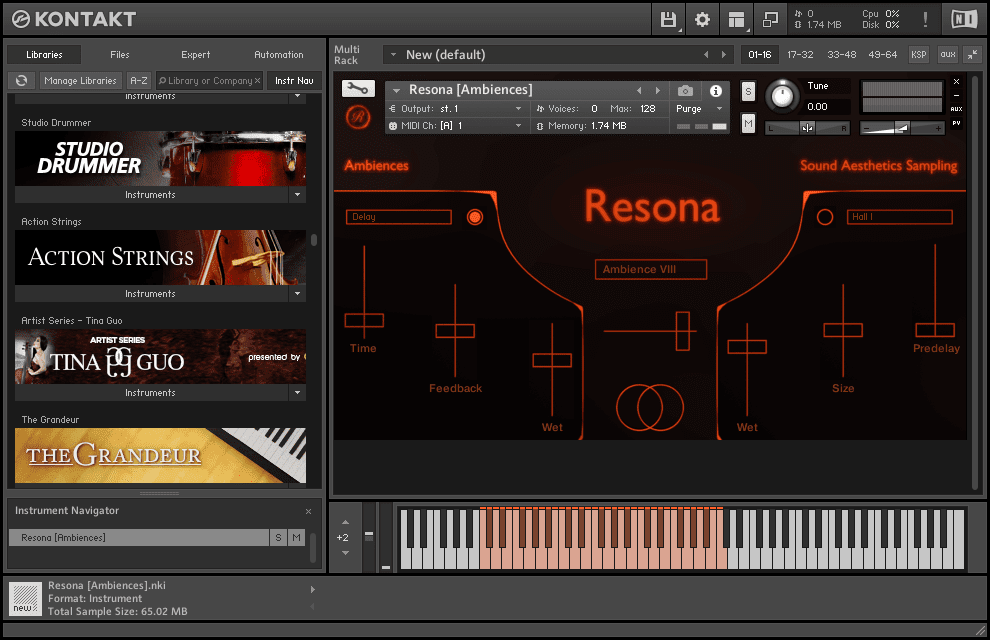Click the instrument pan slider
The width and height of the screenshot is (990, 640).
[807, 128]
